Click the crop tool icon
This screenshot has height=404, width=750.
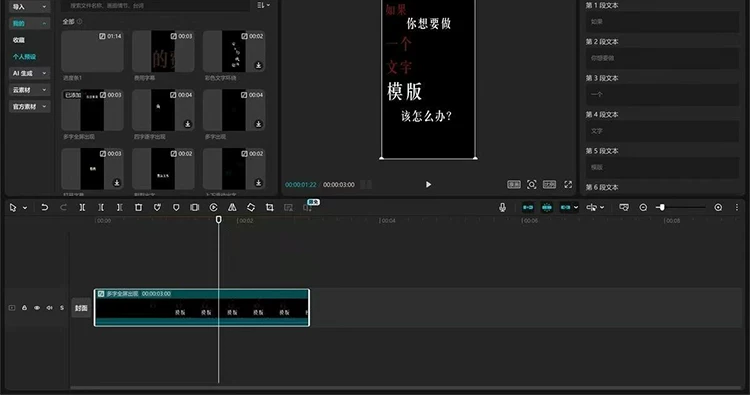pyautogui.click(x=270, y=207)
